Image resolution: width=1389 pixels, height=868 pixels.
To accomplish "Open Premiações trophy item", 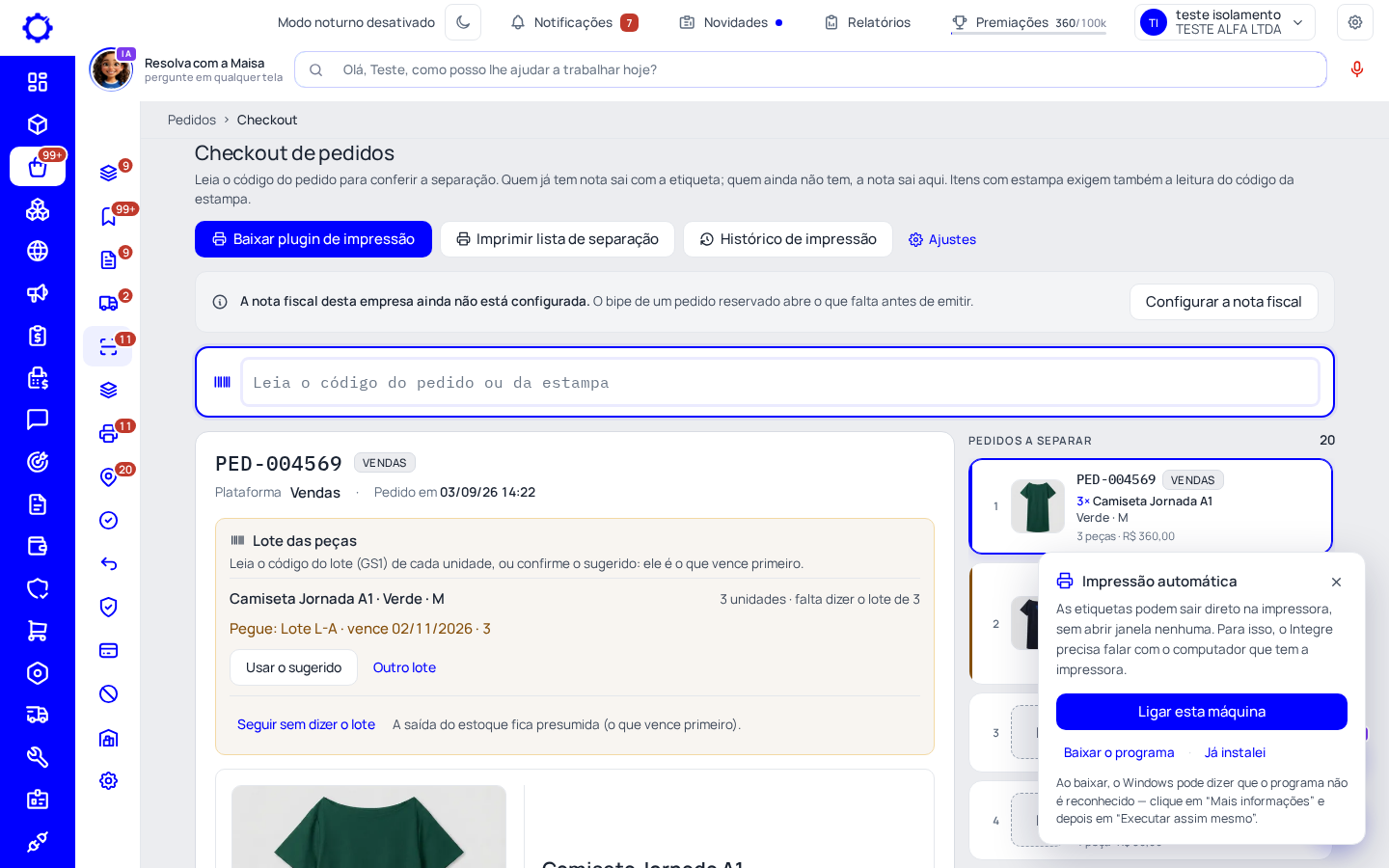I will 1028,22.
